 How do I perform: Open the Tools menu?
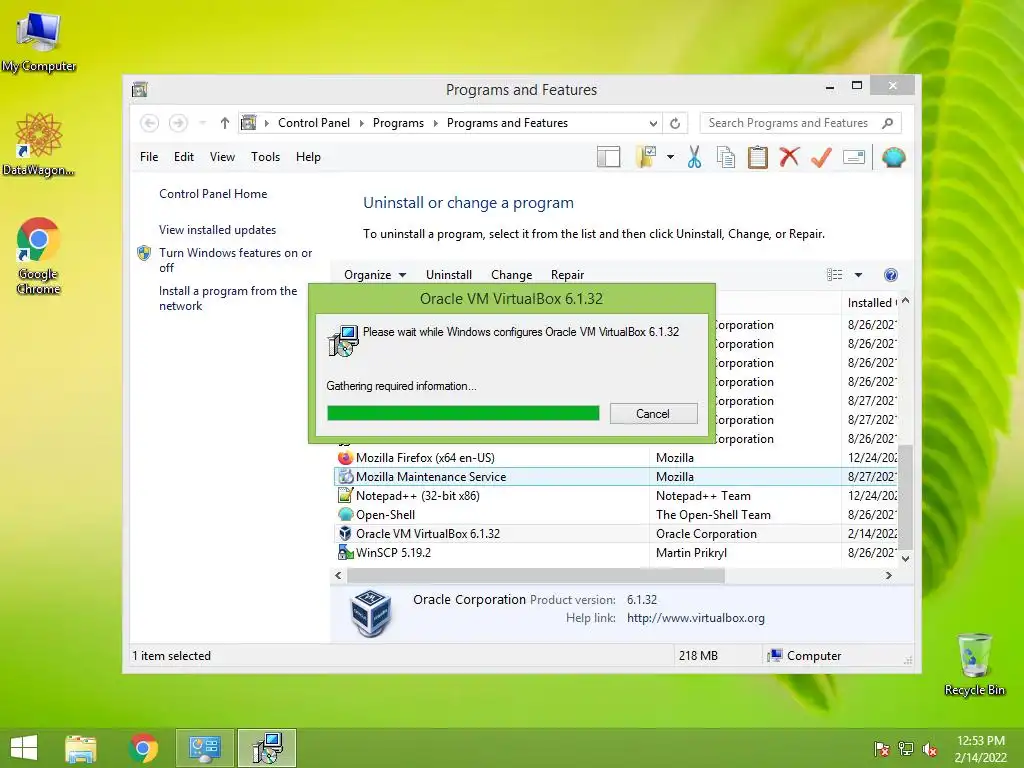click(x=265, y=157)
